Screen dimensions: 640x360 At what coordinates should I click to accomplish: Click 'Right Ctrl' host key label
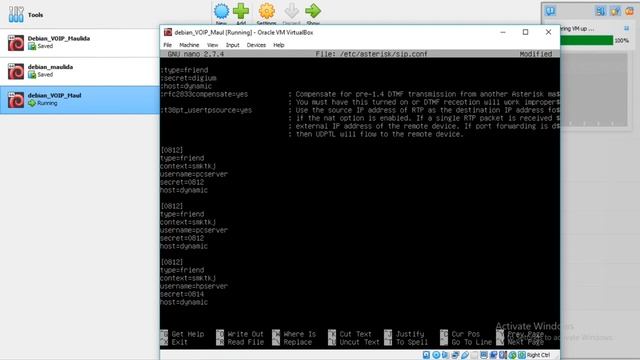tap(538, 355)
